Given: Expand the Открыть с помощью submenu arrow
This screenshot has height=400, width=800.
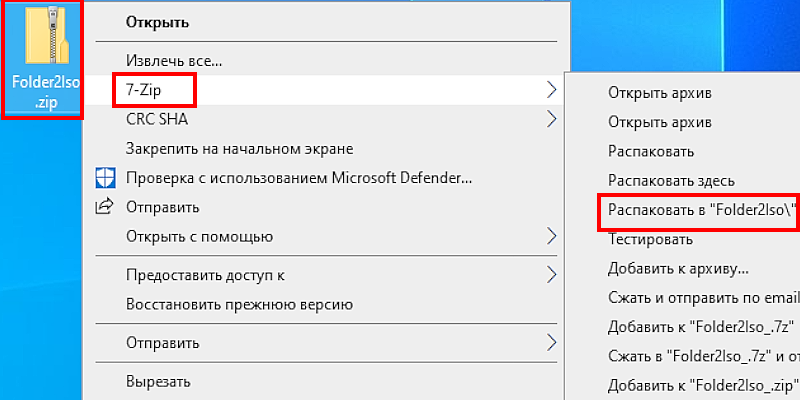Looking at the screenshot, I should pyautogui.click(x=551, y=236).
